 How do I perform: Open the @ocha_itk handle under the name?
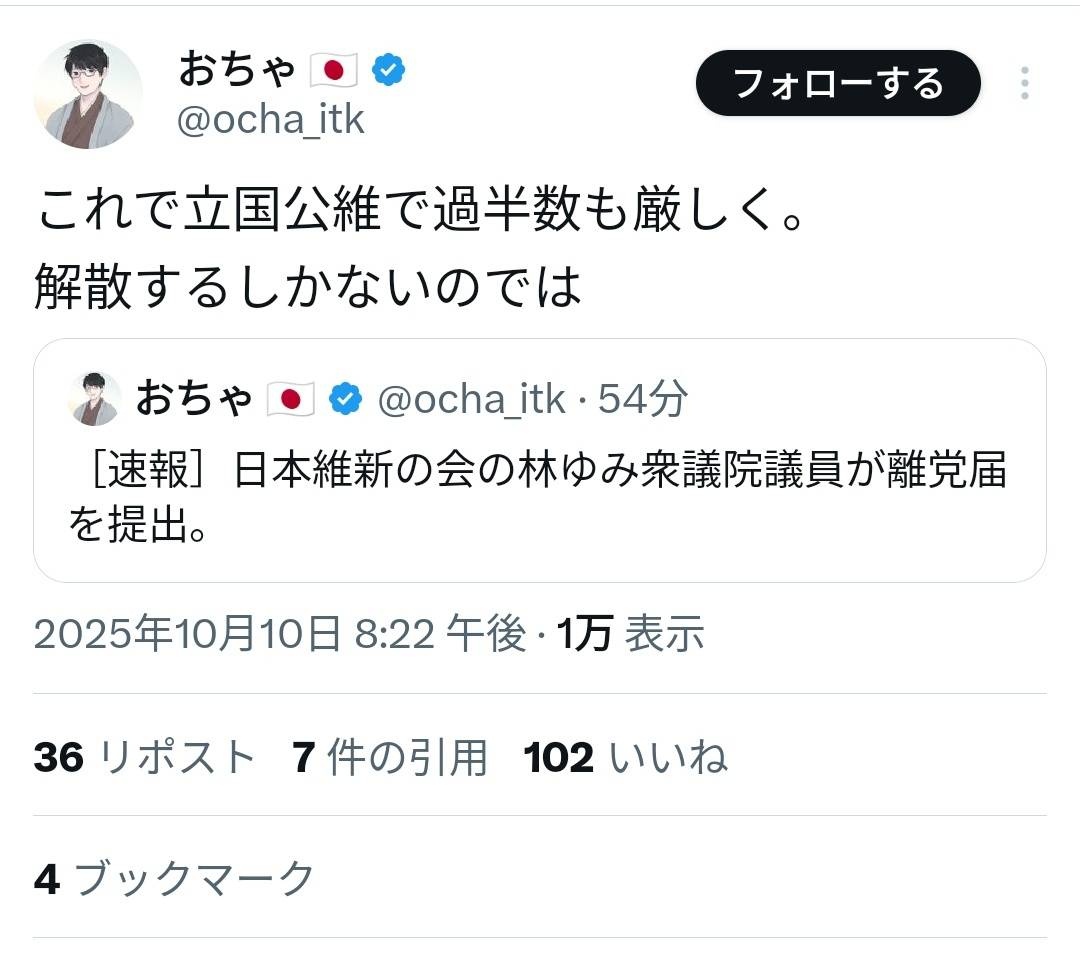(x=270, y=120)
